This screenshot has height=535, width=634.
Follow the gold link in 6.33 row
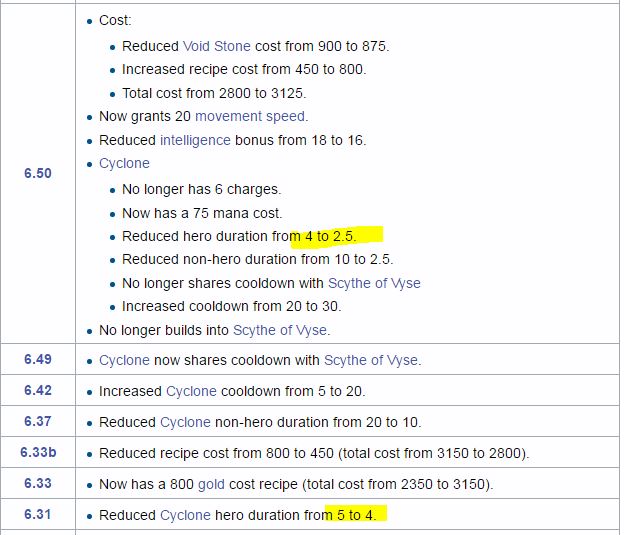click(211, 484)
